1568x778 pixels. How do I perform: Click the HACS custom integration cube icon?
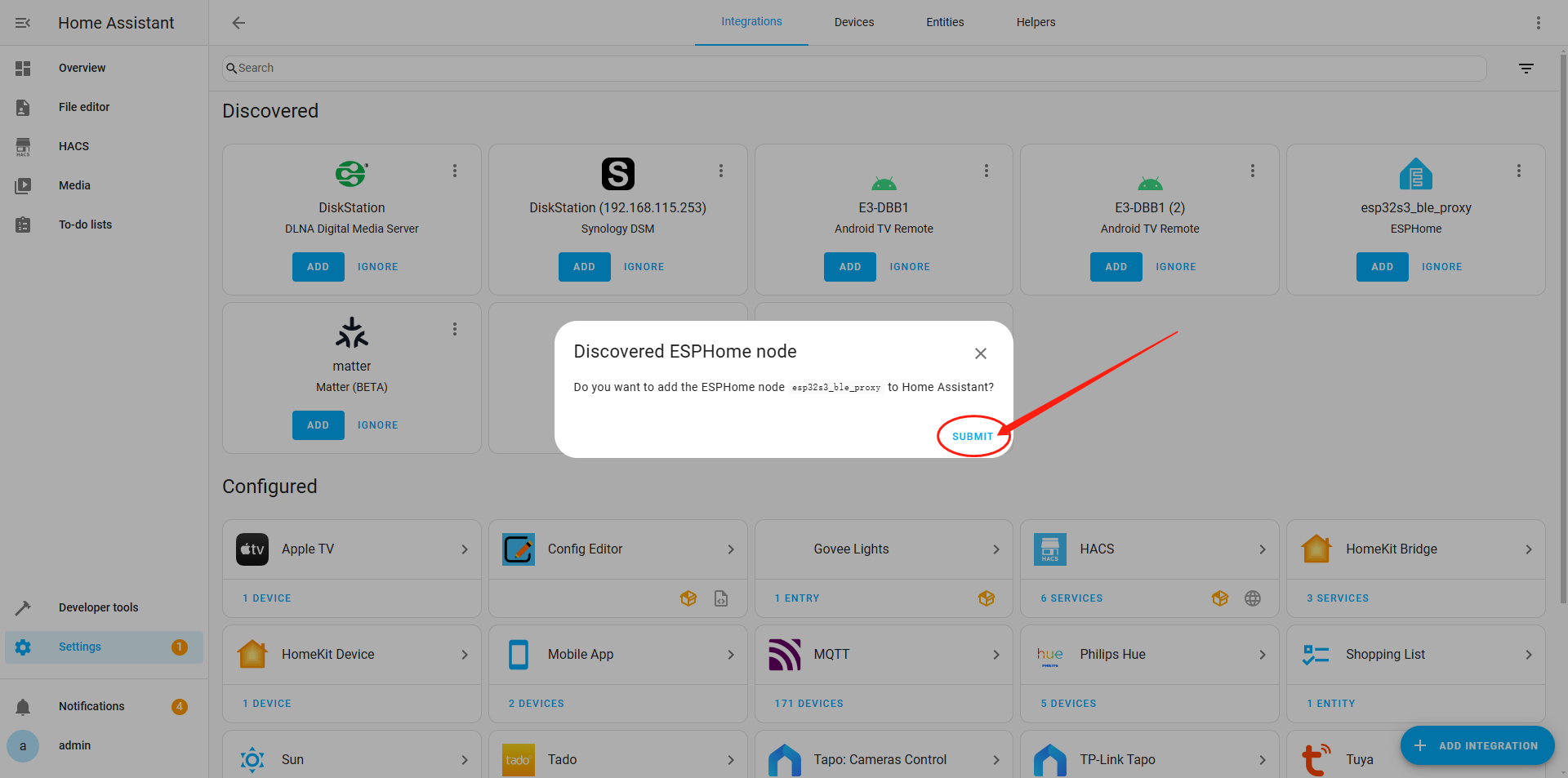click(1219, 598)
